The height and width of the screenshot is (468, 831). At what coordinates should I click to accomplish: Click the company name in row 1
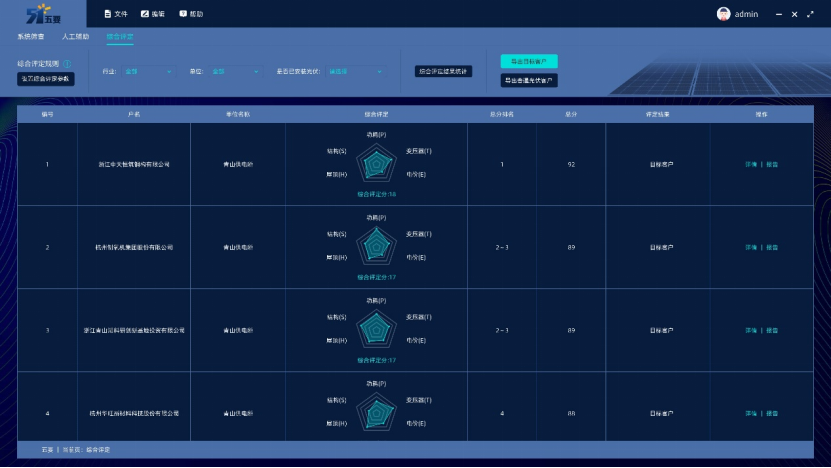(x=134, y=165)
